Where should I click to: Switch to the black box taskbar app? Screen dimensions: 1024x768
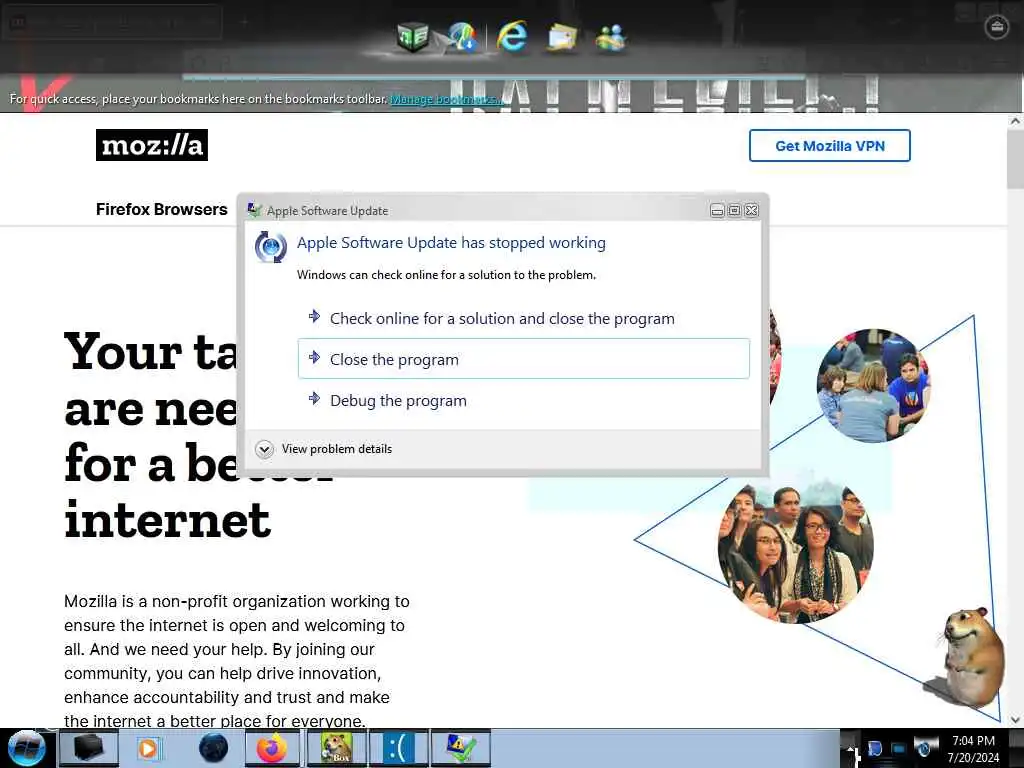pyautogui.click(x=89, y=748)
